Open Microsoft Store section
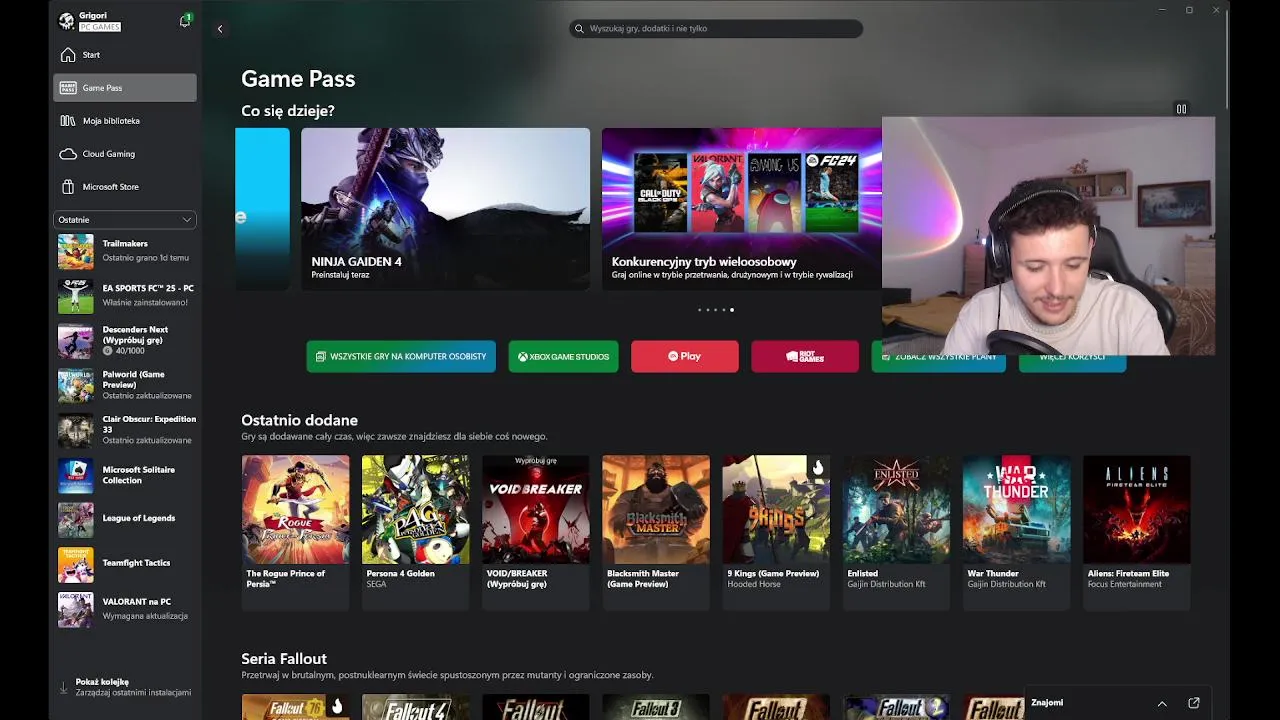 pyautogui.click(x=125, y=187)
